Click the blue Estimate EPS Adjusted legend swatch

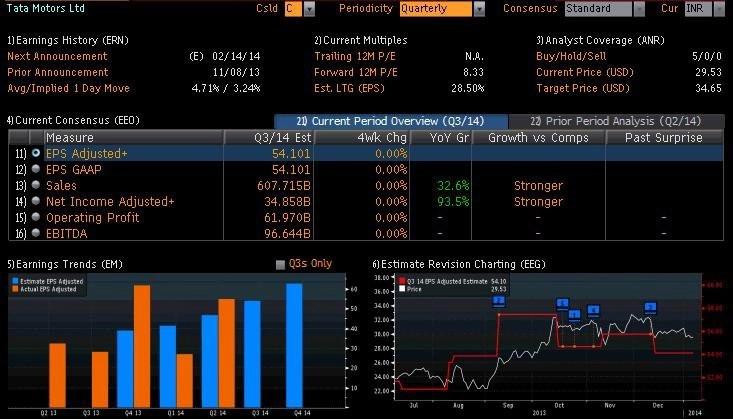15,282
